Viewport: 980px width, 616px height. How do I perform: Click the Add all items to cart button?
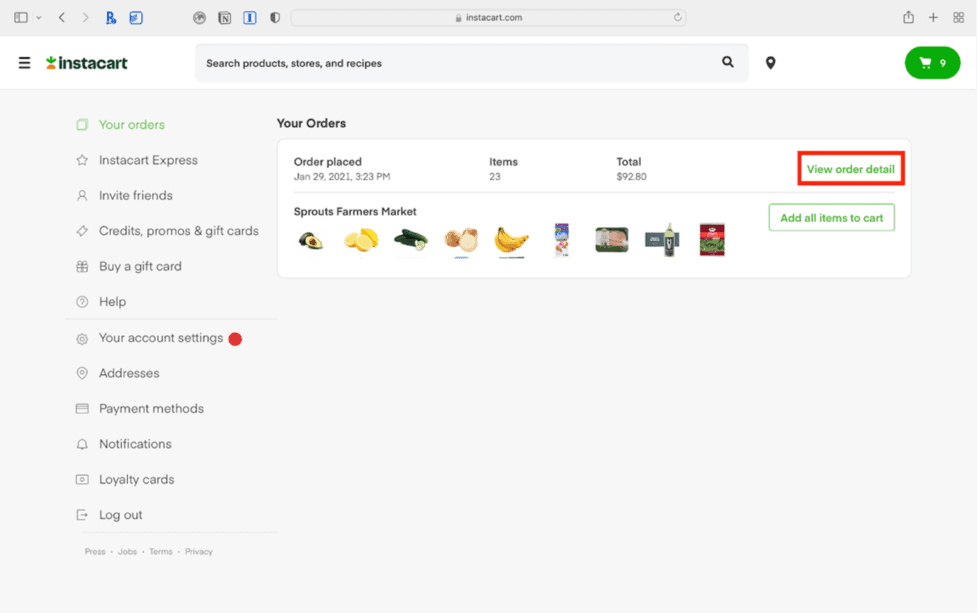coord(831,216)
